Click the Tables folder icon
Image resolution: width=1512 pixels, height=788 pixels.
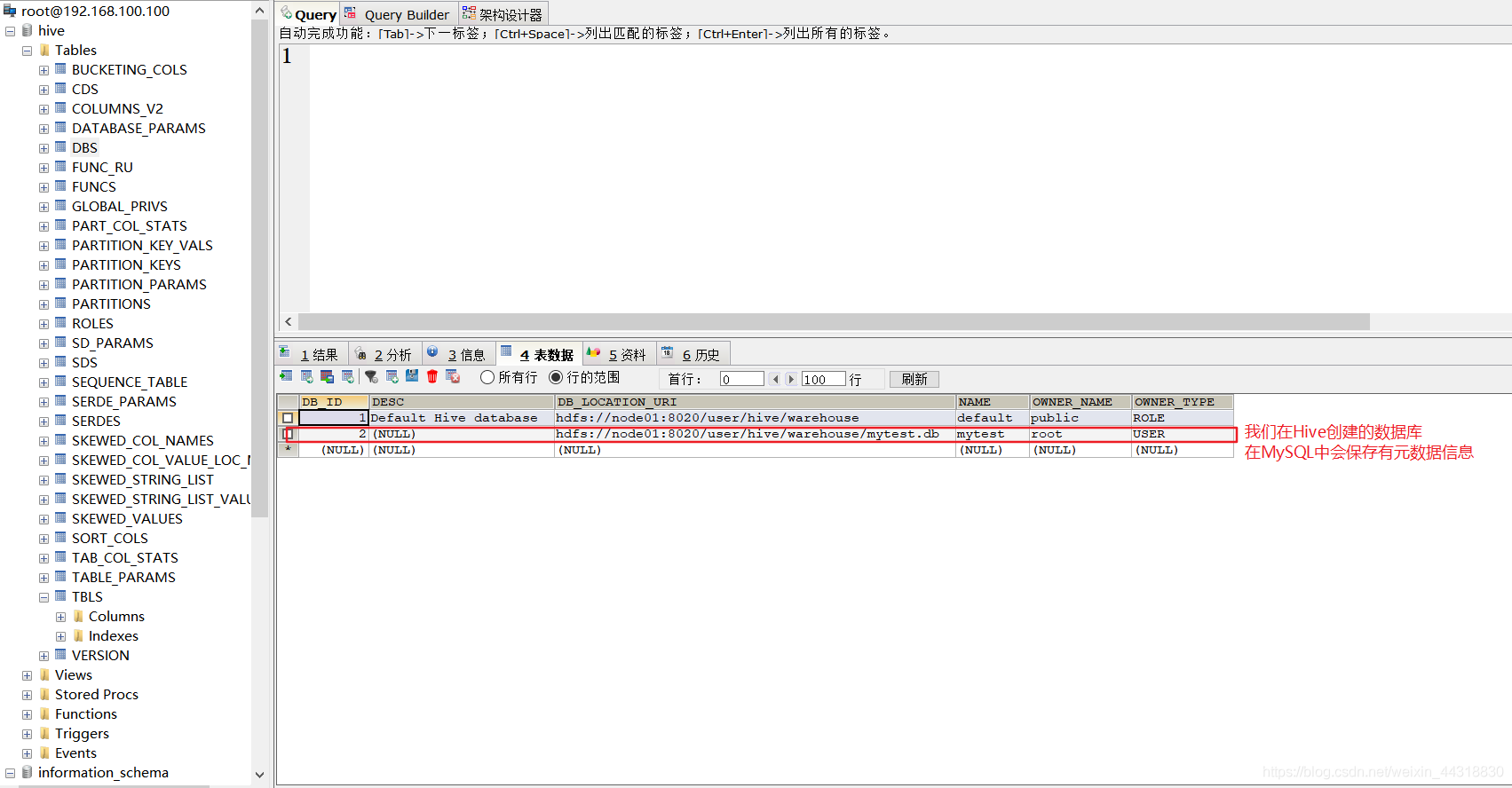[x=44, y=50]
